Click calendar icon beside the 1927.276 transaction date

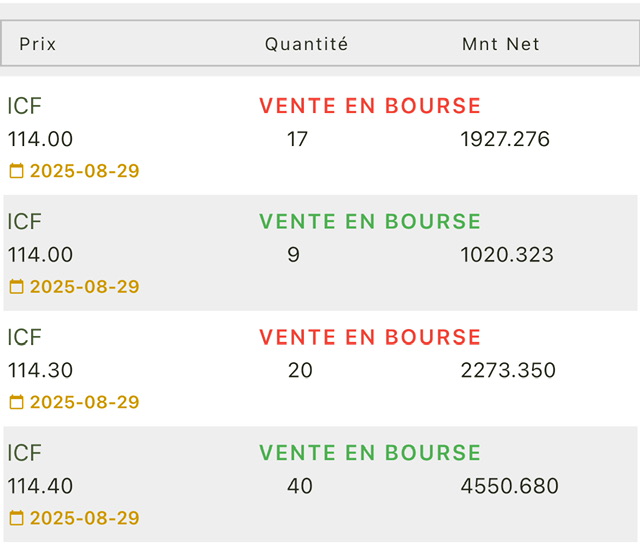16,171
